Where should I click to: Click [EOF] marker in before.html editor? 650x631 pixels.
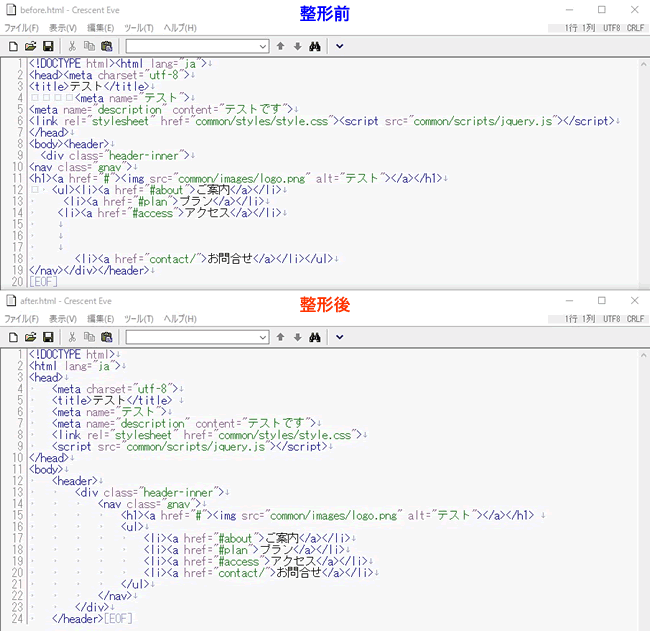pos(43,282)
